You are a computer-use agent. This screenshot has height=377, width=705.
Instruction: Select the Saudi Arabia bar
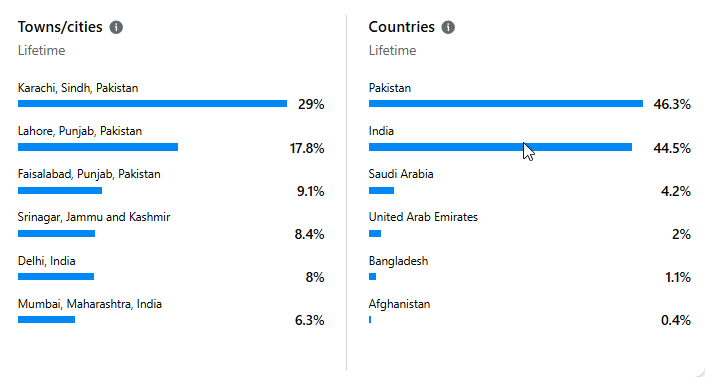(381, 191)
